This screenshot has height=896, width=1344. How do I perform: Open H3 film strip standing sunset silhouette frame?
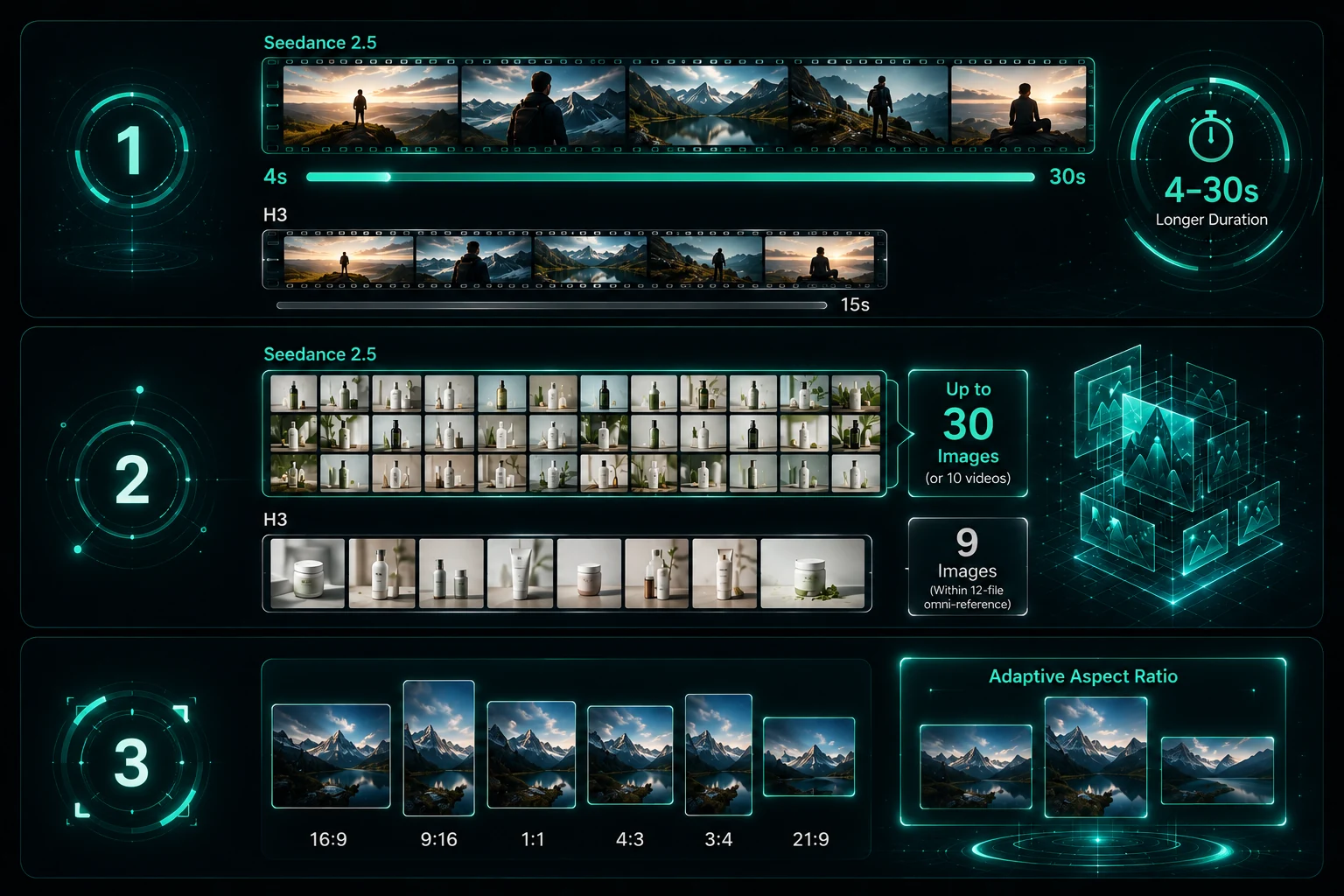pyautogui.click(x=349, y=259)
